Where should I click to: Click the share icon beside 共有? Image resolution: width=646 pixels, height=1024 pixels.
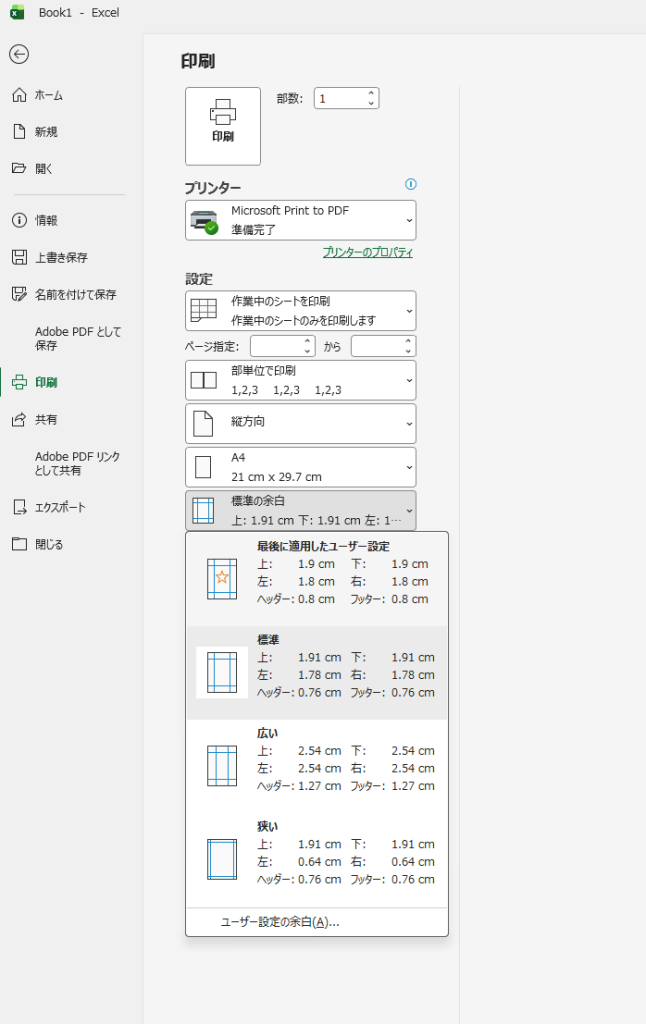[20, 419]
